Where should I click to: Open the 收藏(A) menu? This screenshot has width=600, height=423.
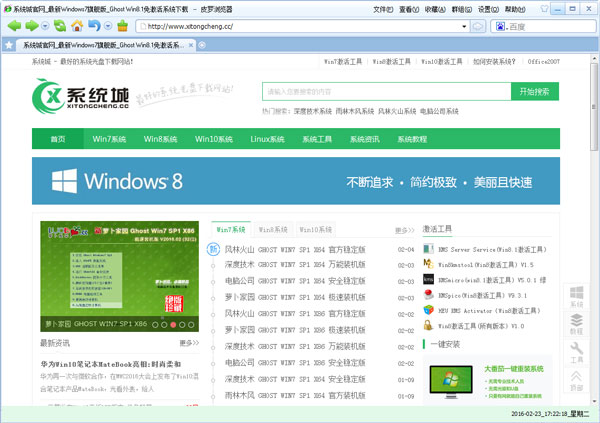[435, 9]
